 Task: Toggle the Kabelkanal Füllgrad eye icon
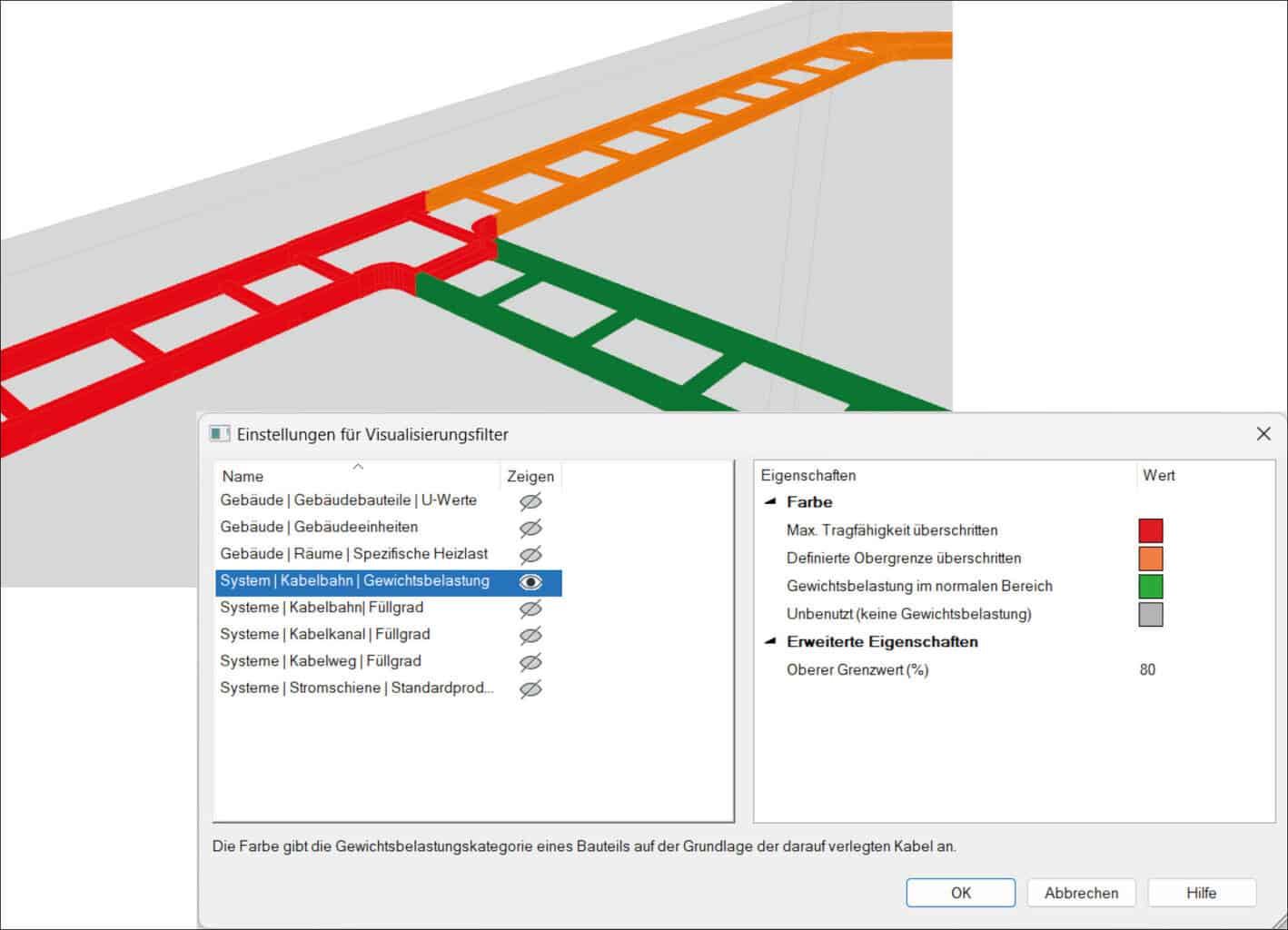[530, 635]
